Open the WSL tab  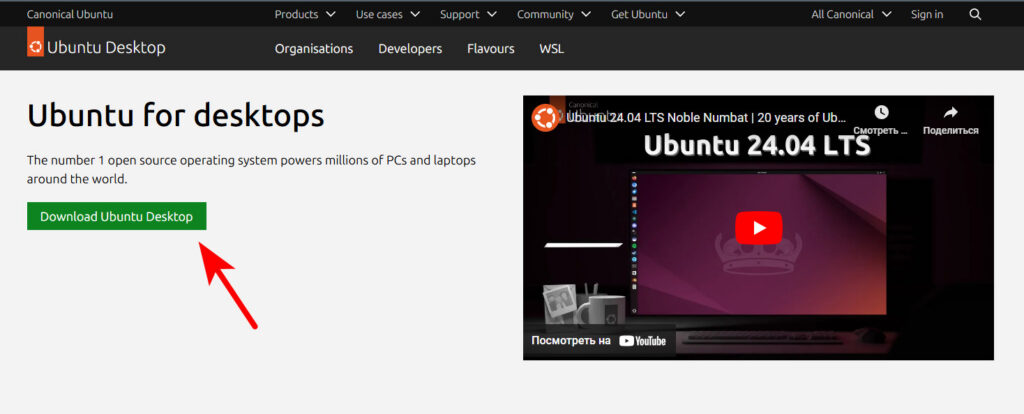[551, 49]
